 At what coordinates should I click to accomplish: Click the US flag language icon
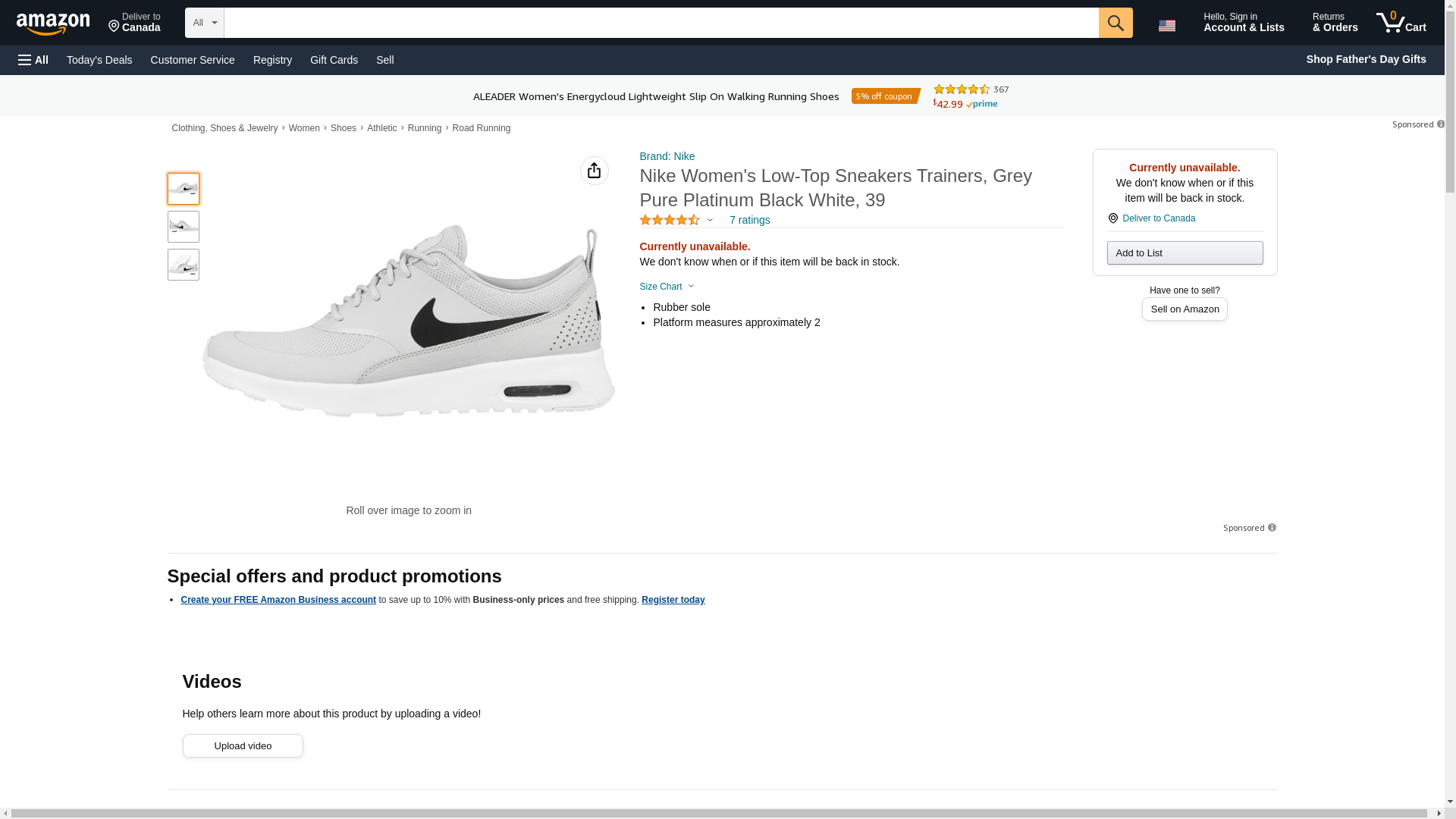click(1166, 26)
